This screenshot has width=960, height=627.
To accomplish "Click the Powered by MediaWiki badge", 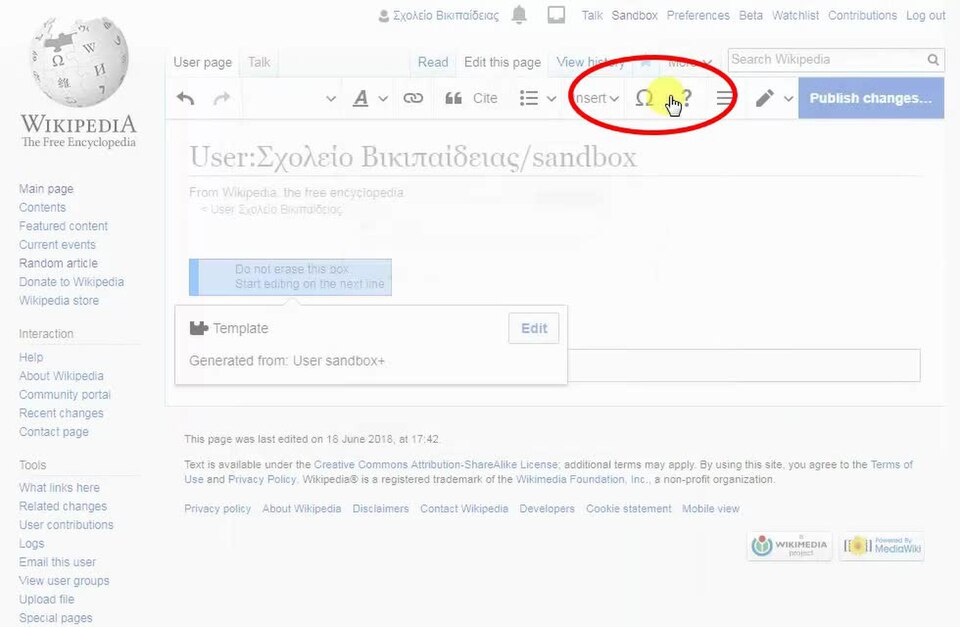I will (x=882, y=546).
